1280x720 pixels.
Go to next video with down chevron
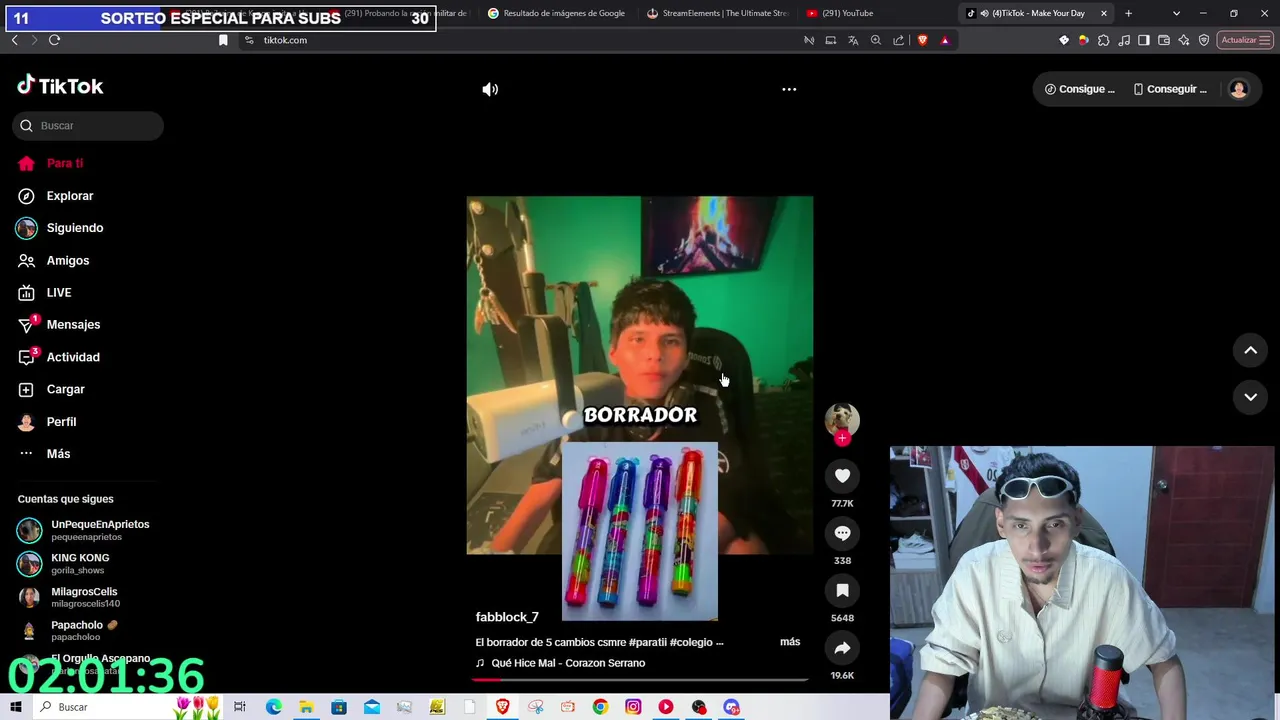coord(1250,397)
